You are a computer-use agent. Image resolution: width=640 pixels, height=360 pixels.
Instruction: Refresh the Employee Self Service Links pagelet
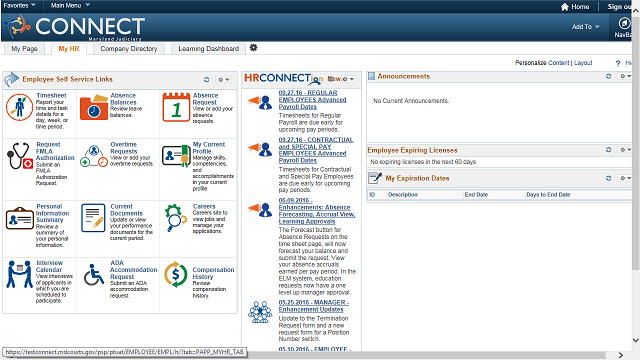click(x=207, y=80)
